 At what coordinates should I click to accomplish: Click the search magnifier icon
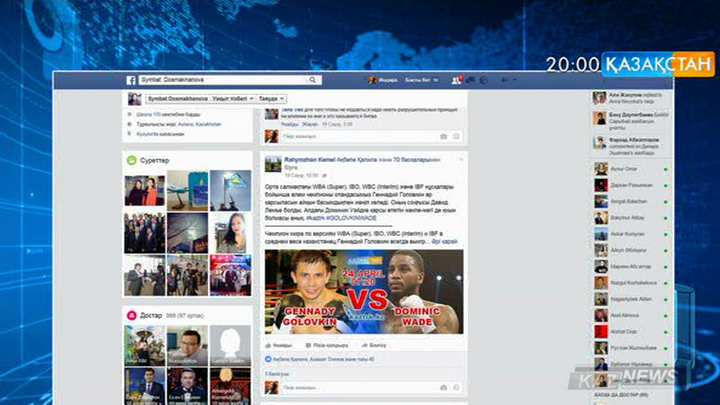313,80
